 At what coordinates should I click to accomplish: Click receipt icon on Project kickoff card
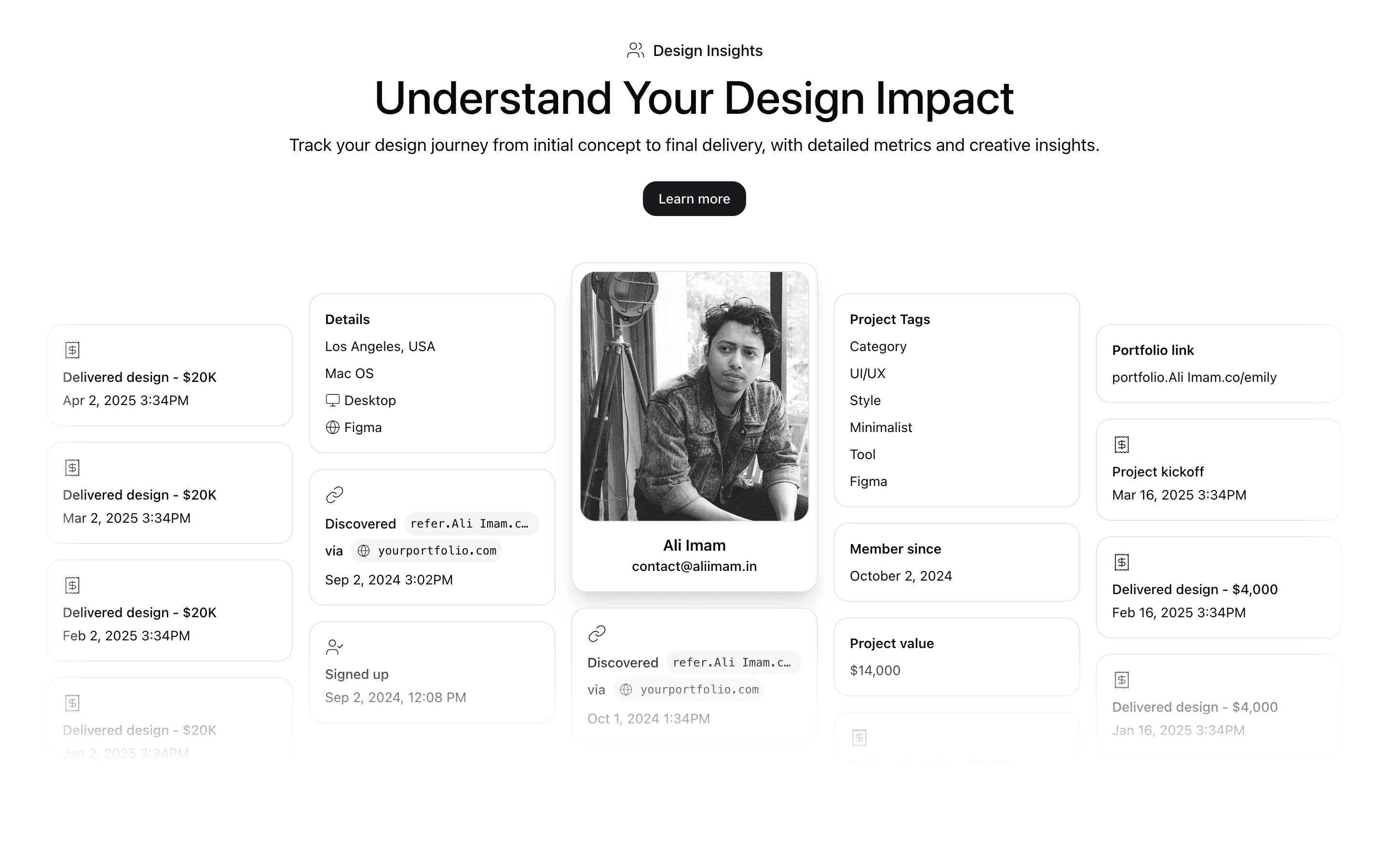pos(1121,444)
